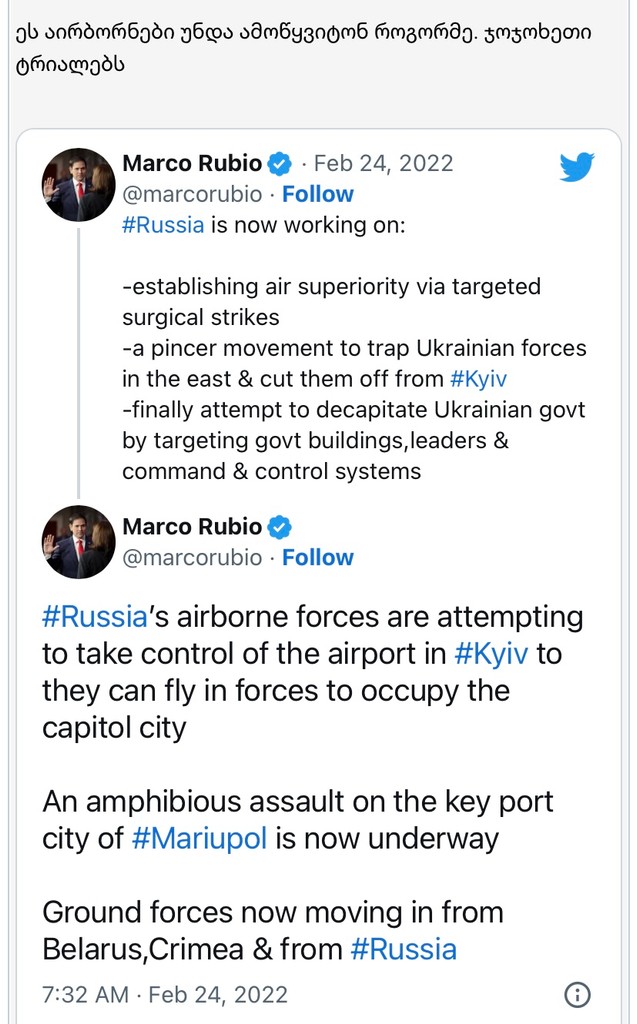The height and width of the screenshot is (1024, 637).
Task: Click verified badge beside first Marco Rubio name
Action: coord(280,163)
